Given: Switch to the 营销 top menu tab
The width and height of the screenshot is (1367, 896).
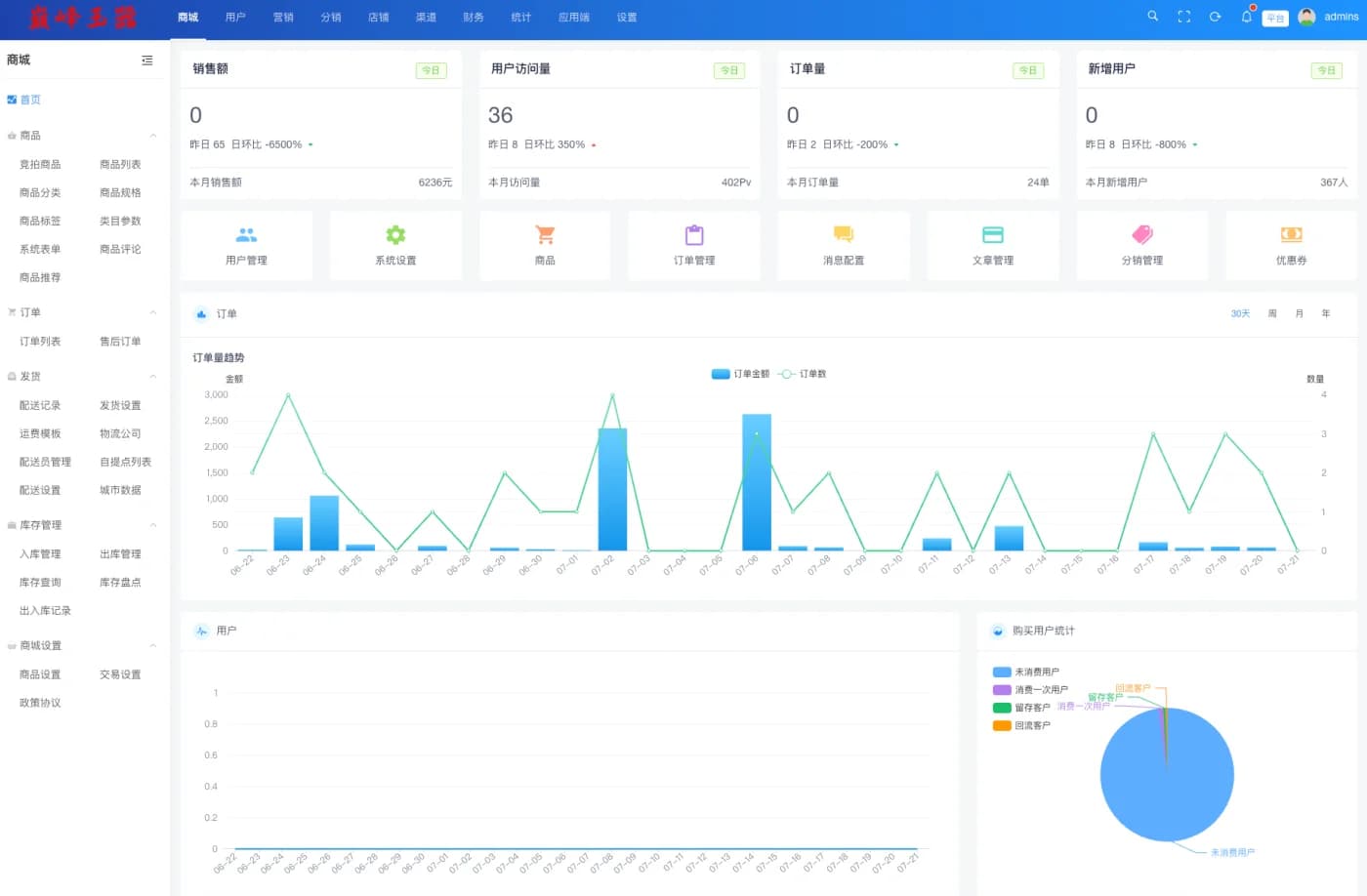Looking at the screenshot, I should pyautogui.click(x=283, y=18).
